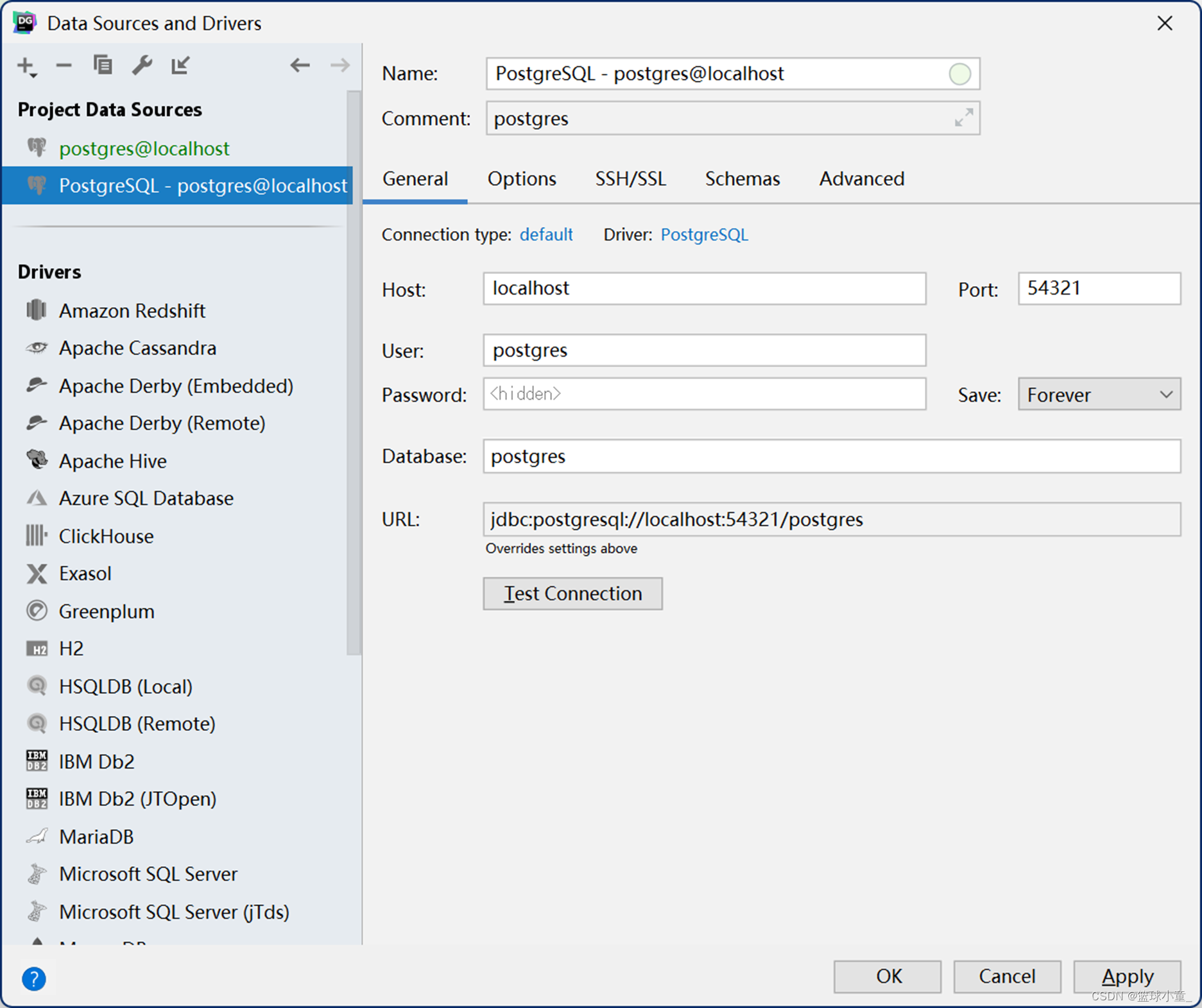Click the Apply button
The height and width of the screenshot is (1008, 1202).
(x=1127, y=977)
